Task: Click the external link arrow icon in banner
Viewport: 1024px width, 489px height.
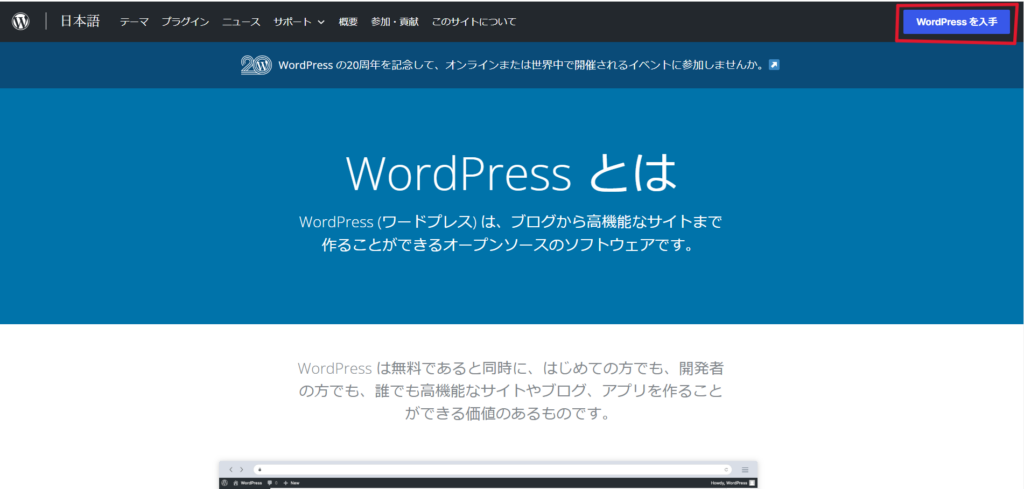Action: coord(774,65)
